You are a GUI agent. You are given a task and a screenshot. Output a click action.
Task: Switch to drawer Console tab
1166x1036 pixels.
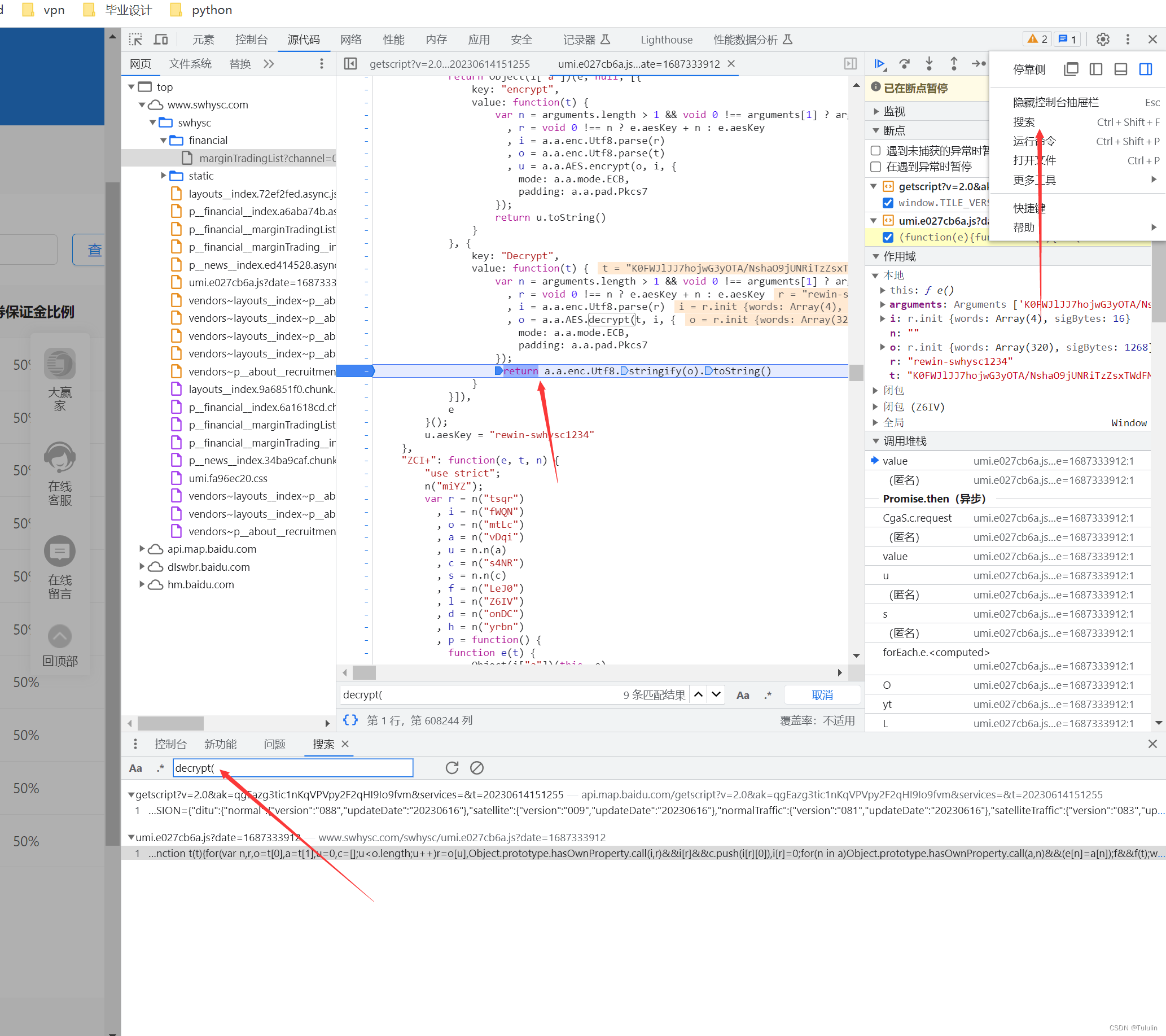(x=170, y=744)
